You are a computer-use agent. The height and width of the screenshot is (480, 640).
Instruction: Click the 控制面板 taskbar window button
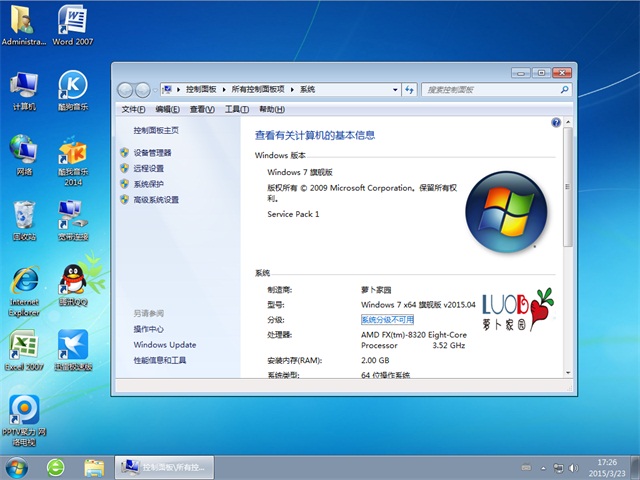pos(164,468)
